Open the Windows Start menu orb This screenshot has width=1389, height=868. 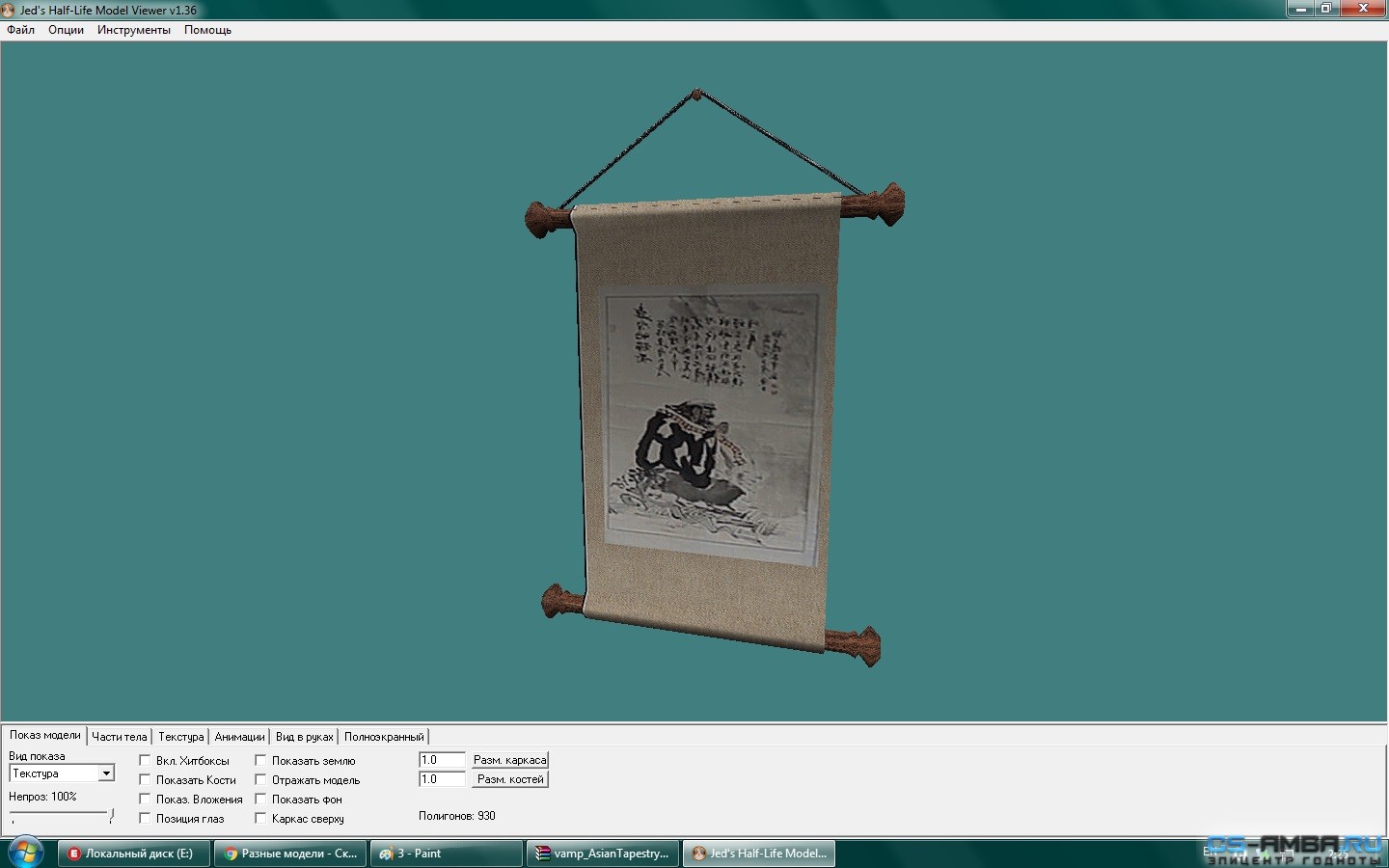point(24,853)
